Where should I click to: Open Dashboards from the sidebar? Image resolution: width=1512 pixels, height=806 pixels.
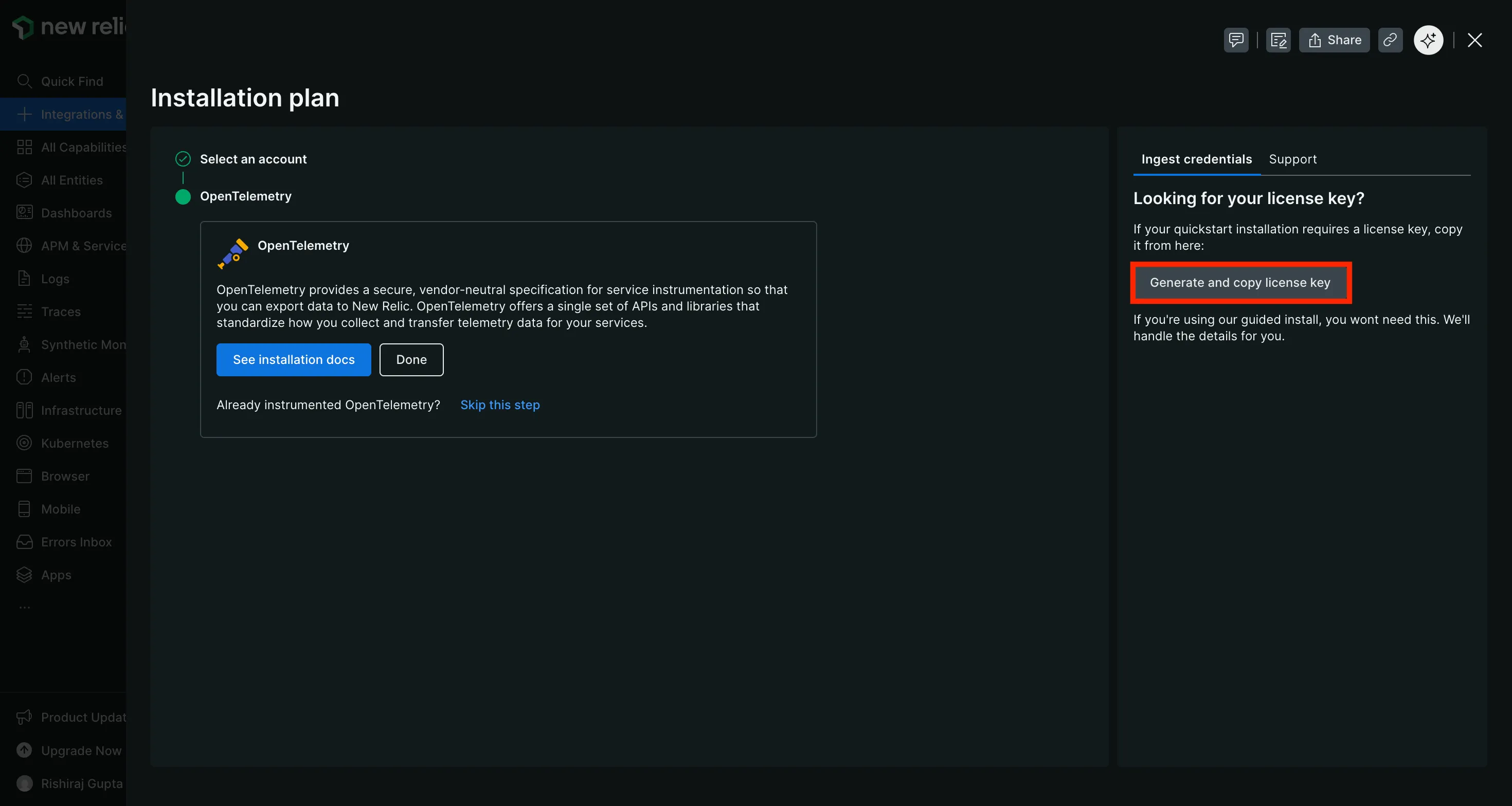click(x=76, y=213)
